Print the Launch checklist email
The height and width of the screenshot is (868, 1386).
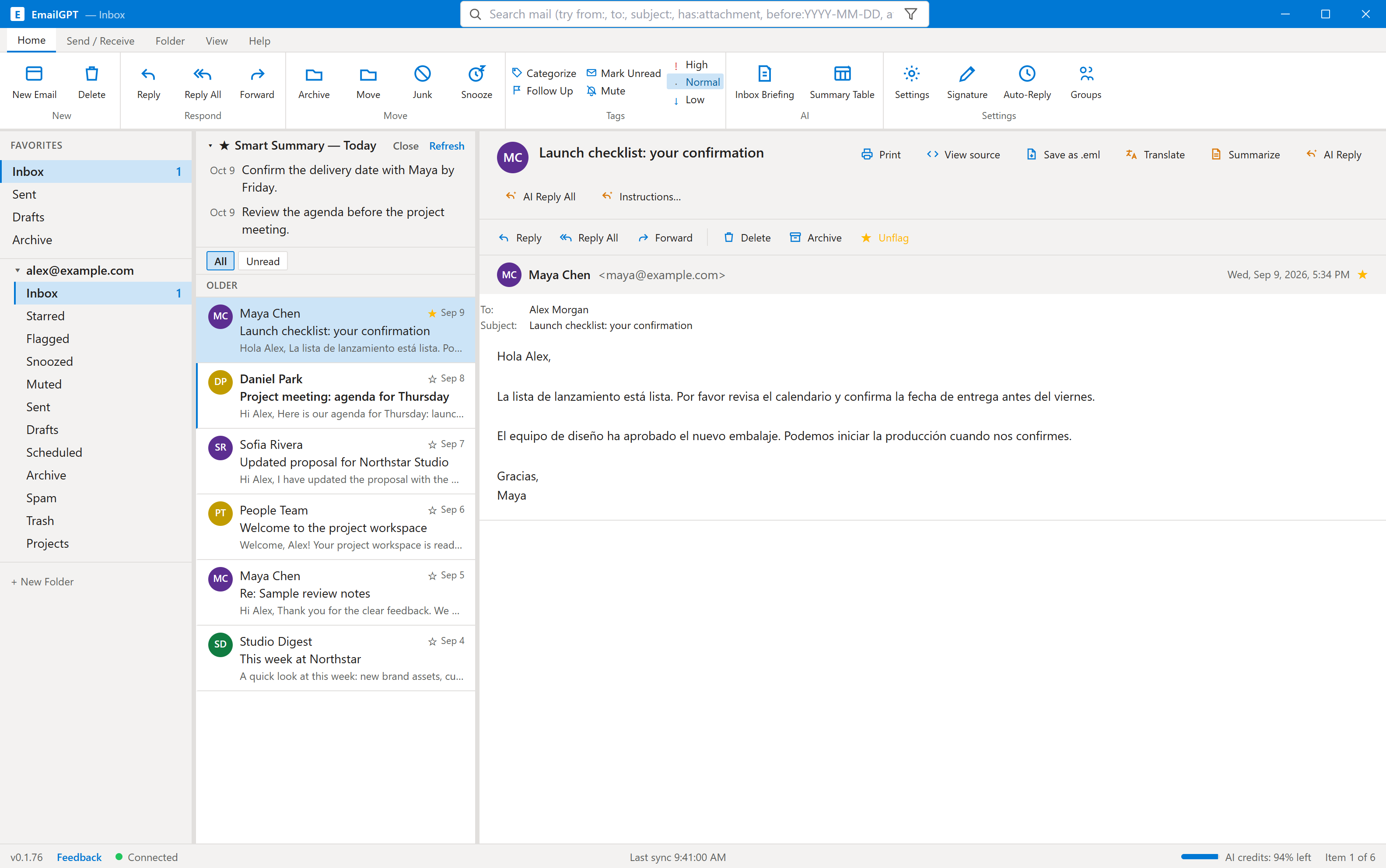881,154
